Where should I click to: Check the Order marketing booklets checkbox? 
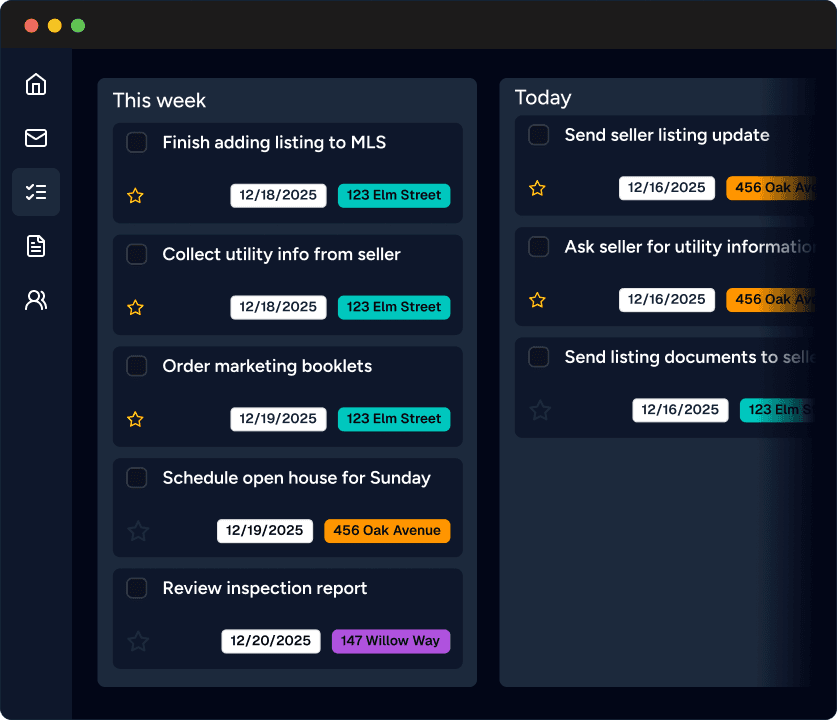(137, 366)
